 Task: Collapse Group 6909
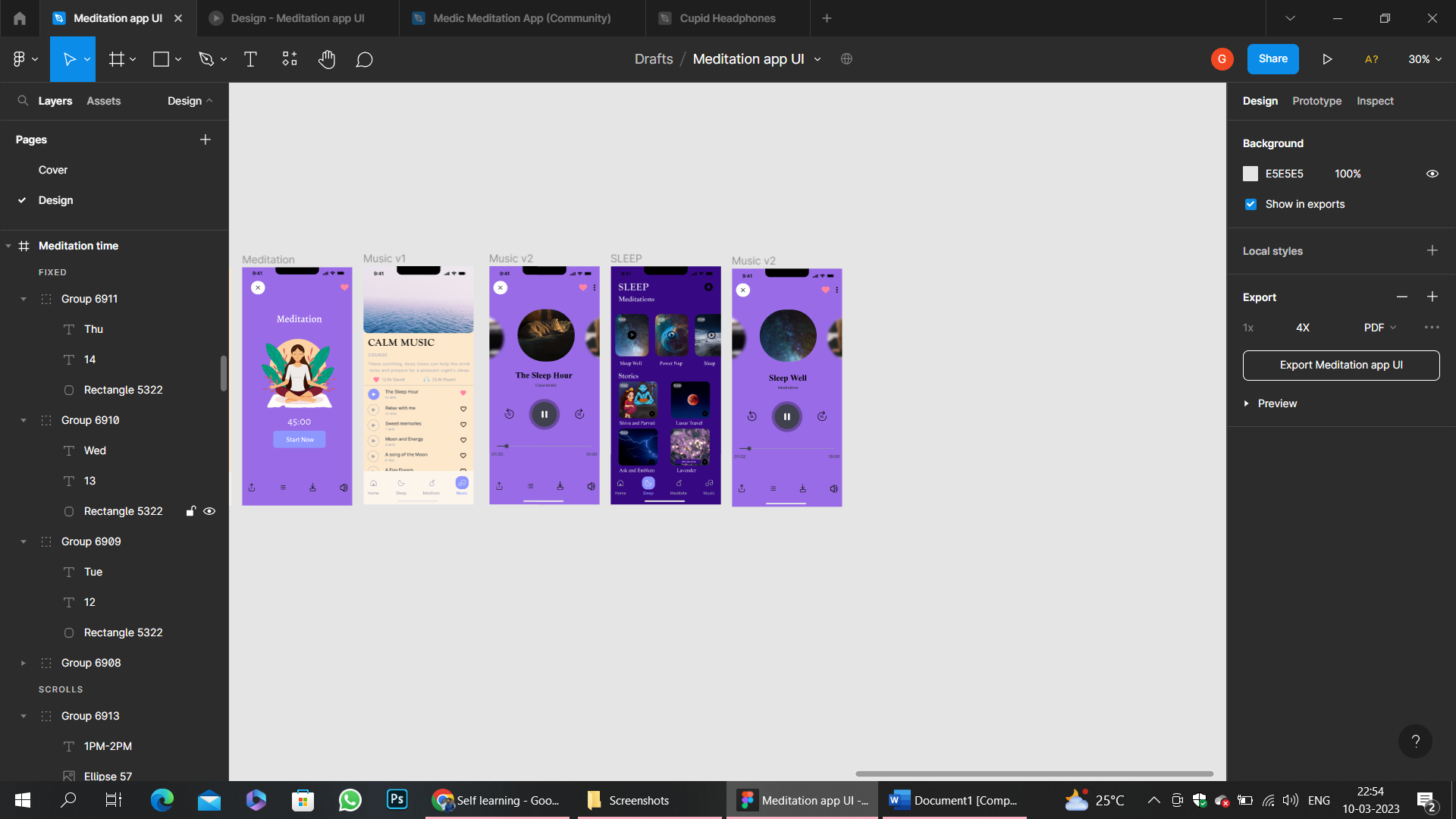[x=24, y=541]
